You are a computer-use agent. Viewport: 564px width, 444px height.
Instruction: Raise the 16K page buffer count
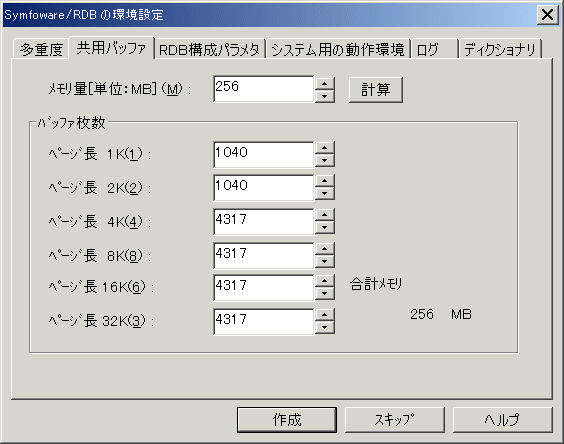[325, 281]
